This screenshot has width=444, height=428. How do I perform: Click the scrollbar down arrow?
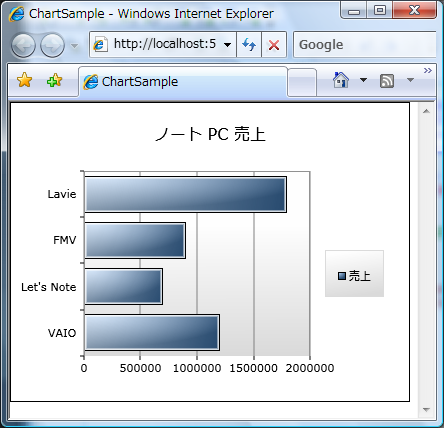426,410
